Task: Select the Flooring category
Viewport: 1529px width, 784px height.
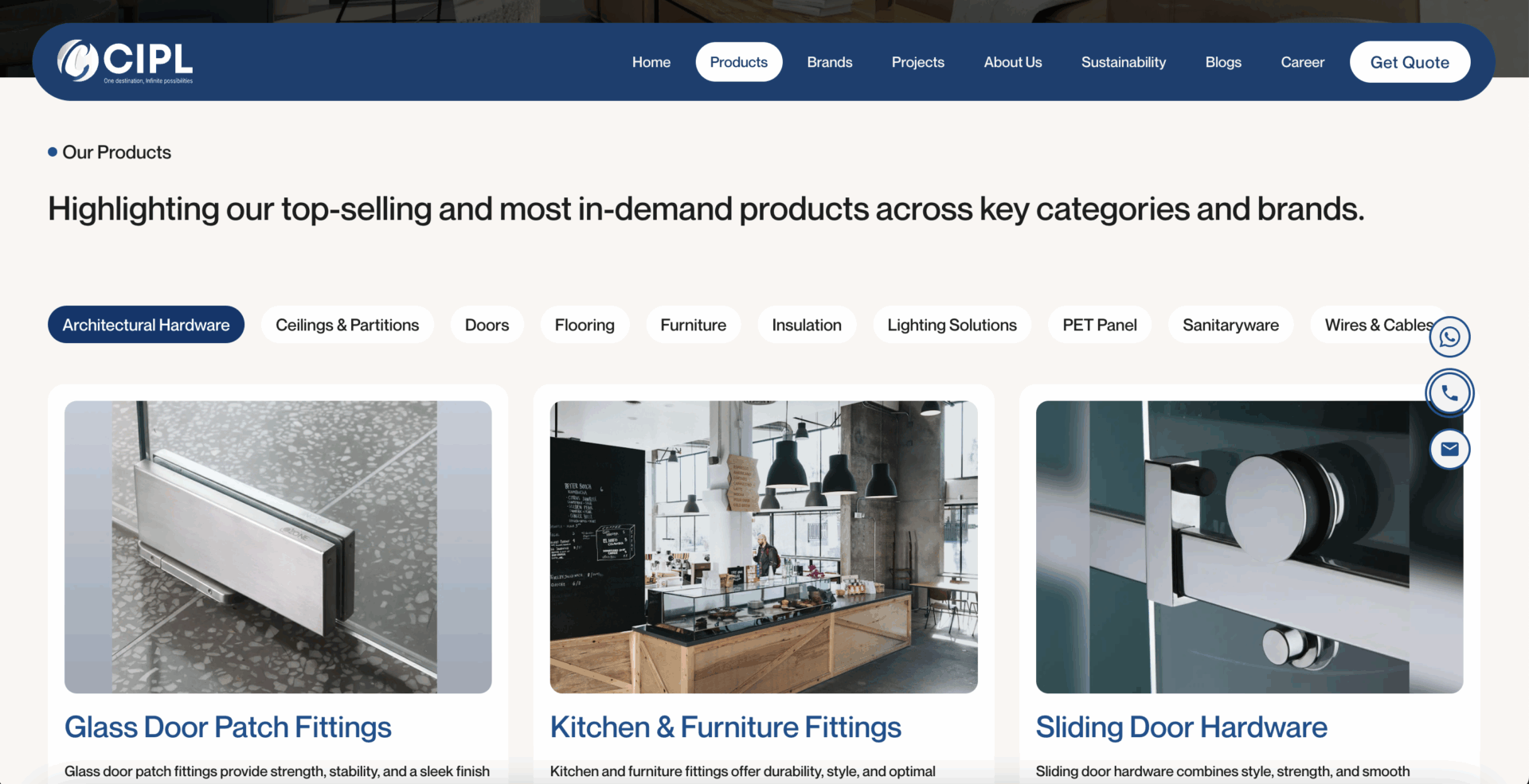Action: pyautogui.click(x=585, y=325)
